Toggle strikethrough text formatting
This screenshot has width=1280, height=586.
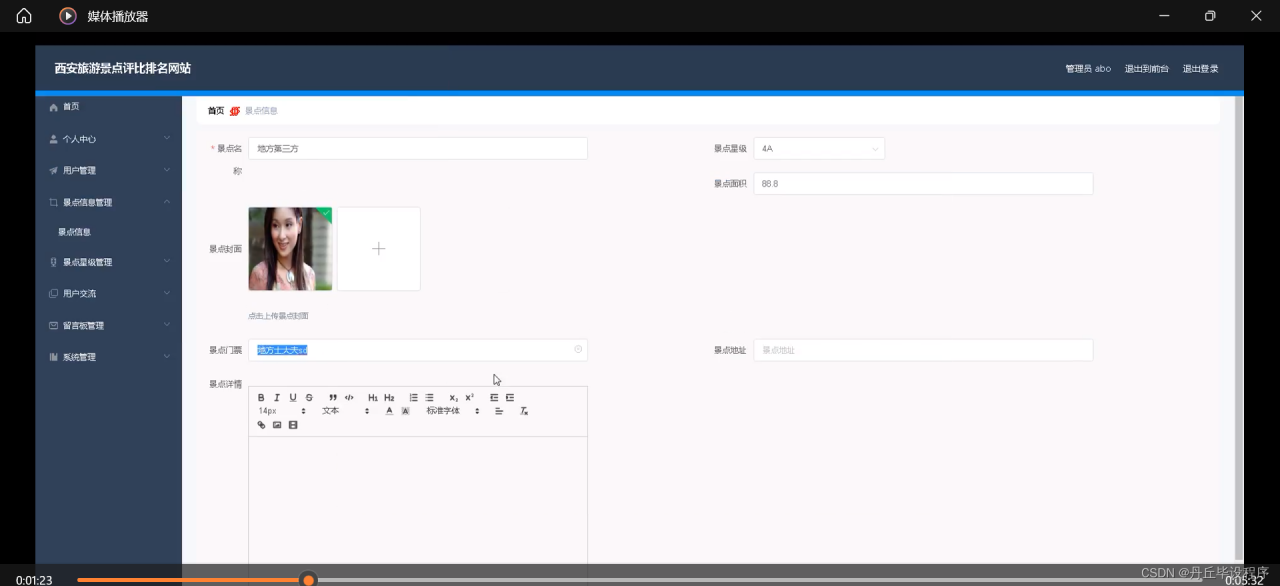click(309, 398)
